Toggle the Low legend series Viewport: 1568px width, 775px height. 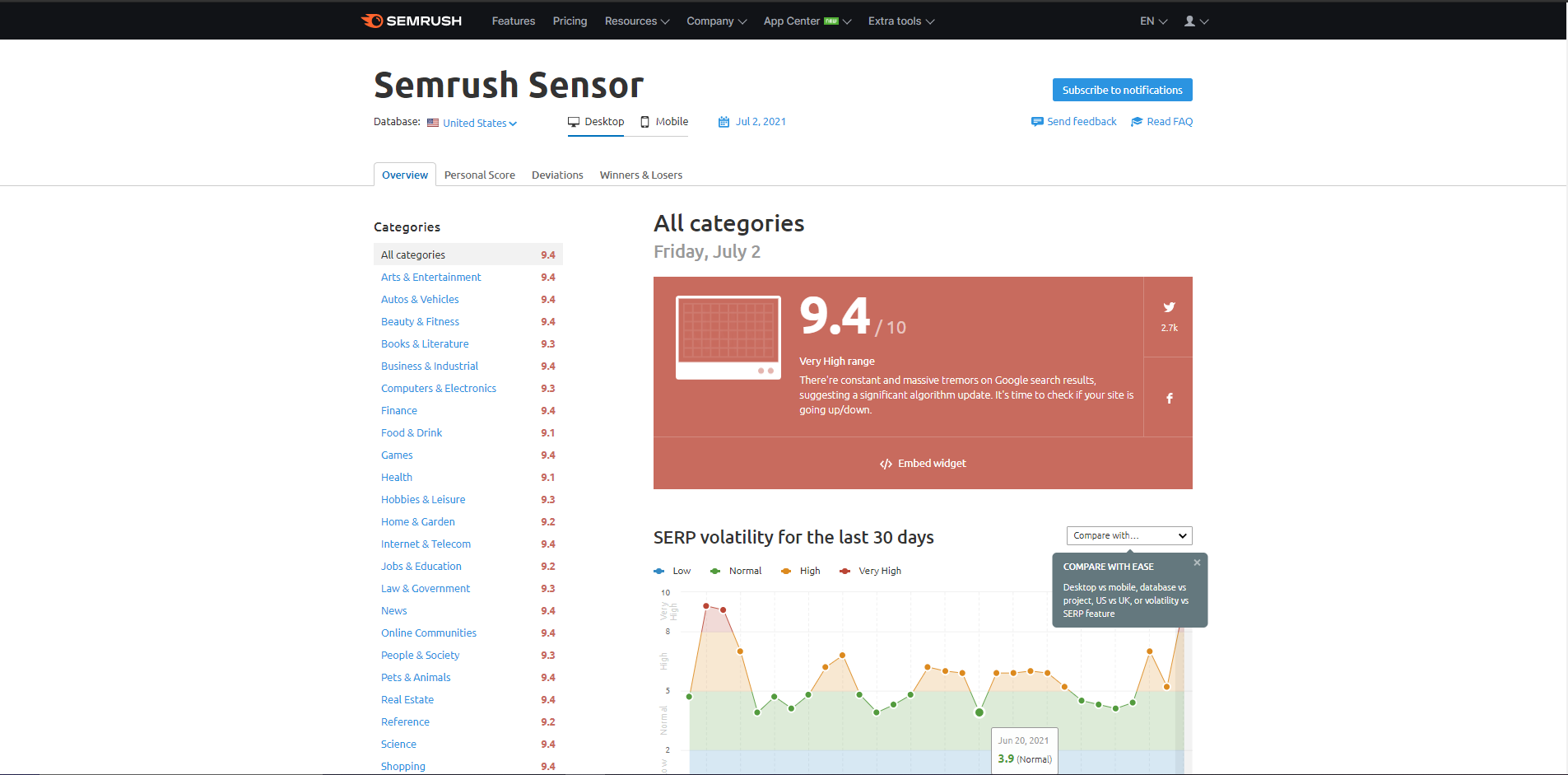pos(672,571)
